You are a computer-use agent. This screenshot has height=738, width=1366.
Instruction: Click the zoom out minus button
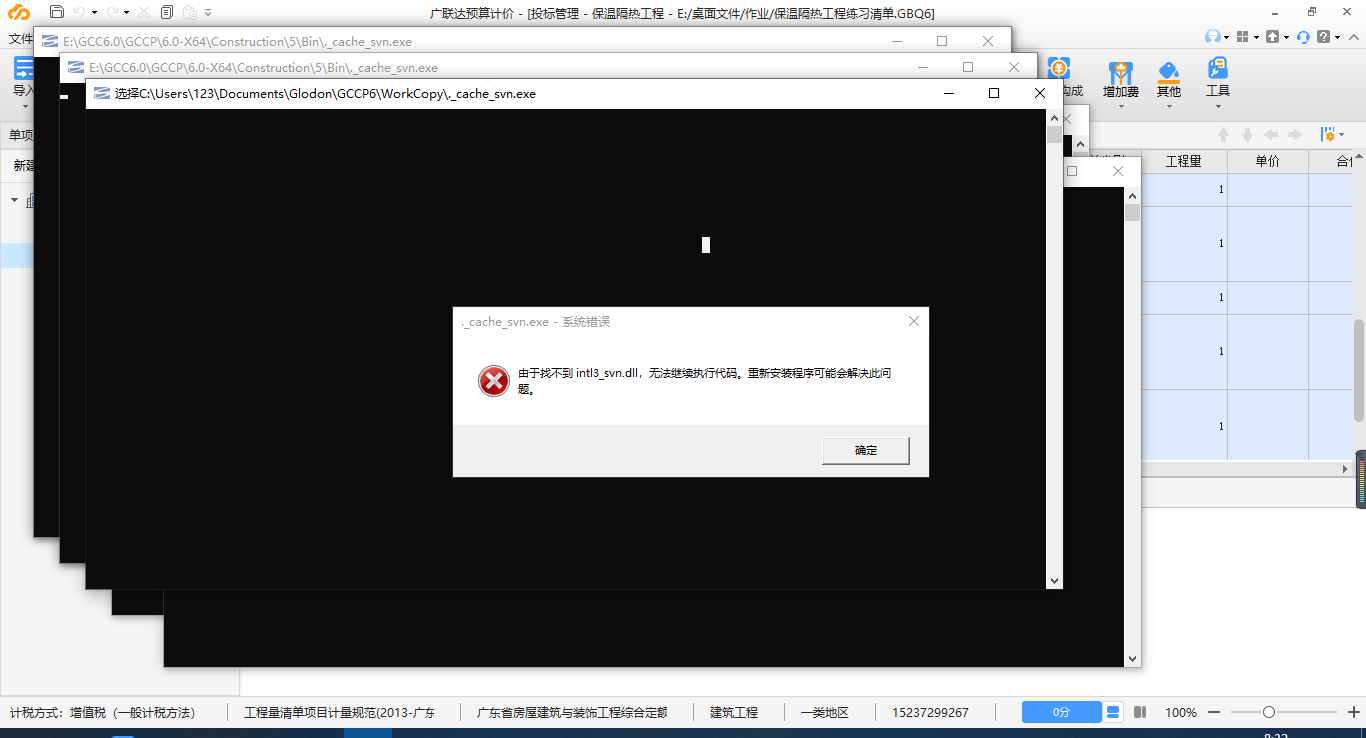tap(1213, 712)
